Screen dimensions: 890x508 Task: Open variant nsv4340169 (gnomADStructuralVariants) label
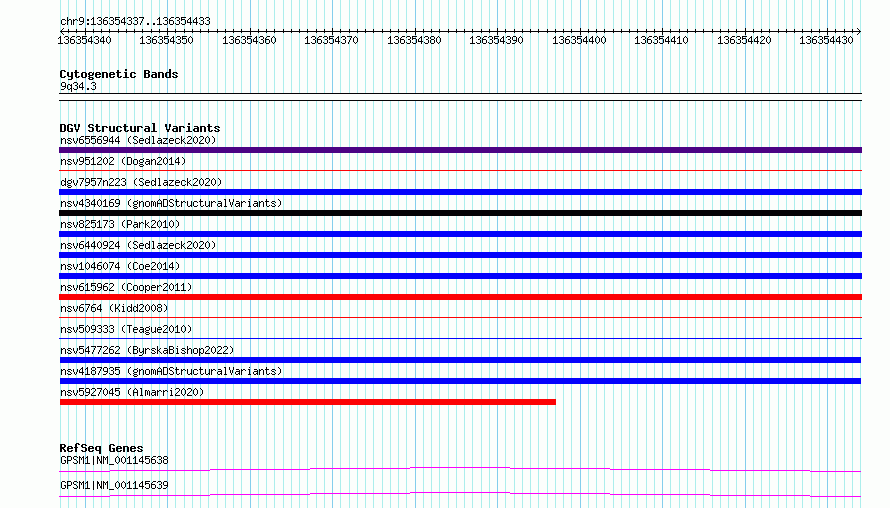point(171,203)
